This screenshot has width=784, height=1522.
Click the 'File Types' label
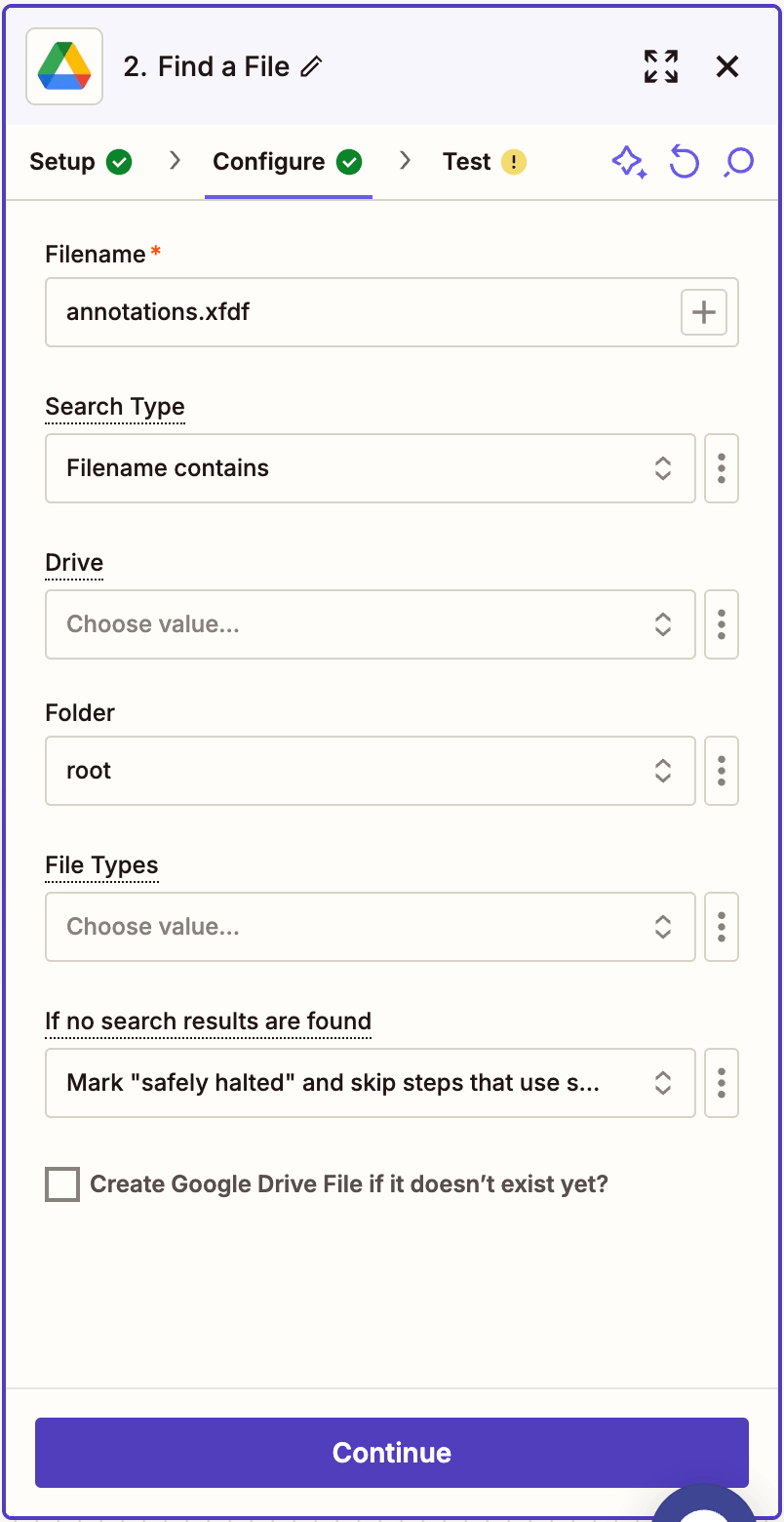tap(101, 865)
